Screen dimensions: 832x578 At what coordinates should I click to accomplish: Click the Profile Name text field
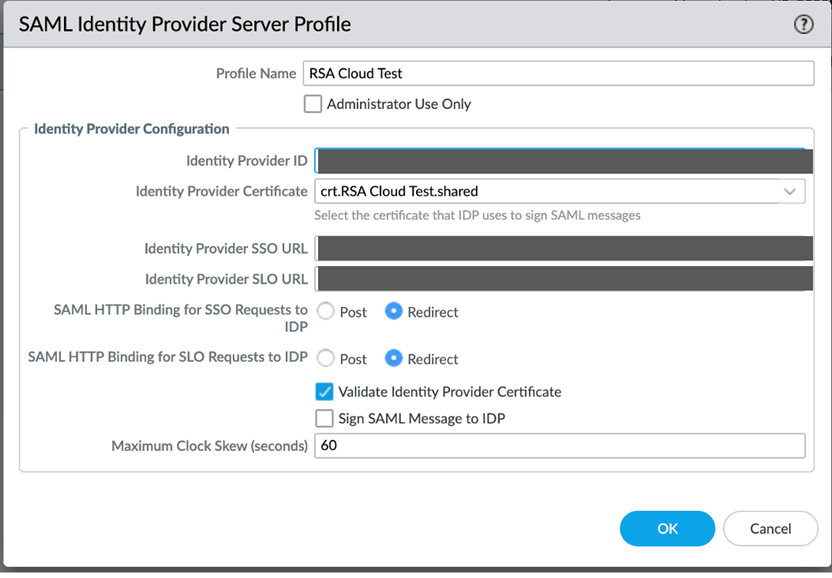[559, 73]
